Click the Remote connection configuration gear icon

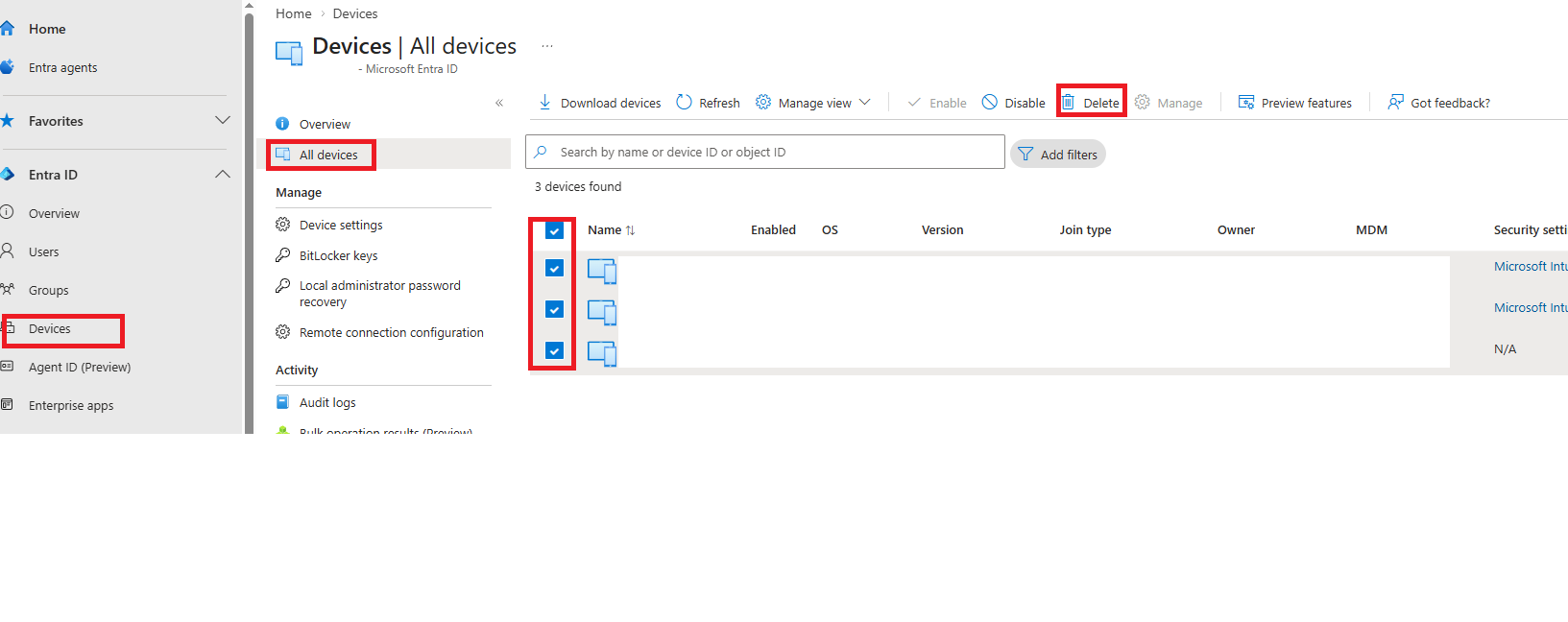[x=282, y=332]
